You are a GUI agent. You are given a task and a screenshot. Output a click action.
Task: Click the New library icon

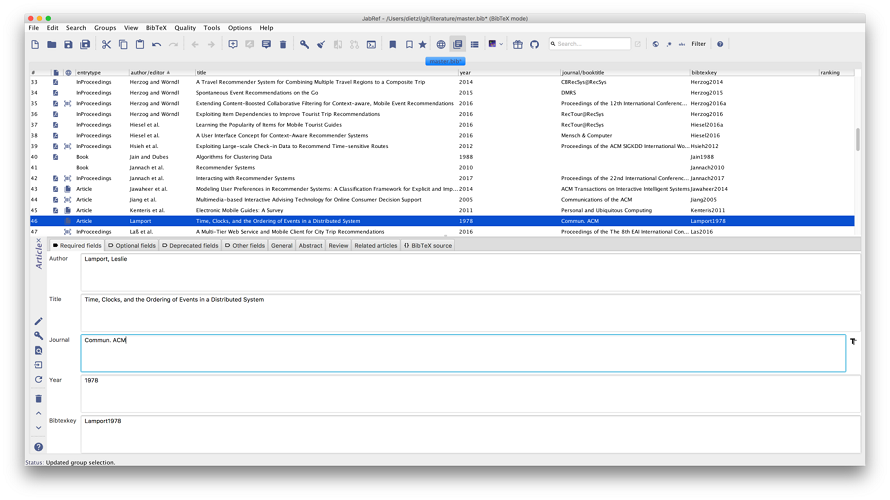pyautogui.click(x=35, y=44)
